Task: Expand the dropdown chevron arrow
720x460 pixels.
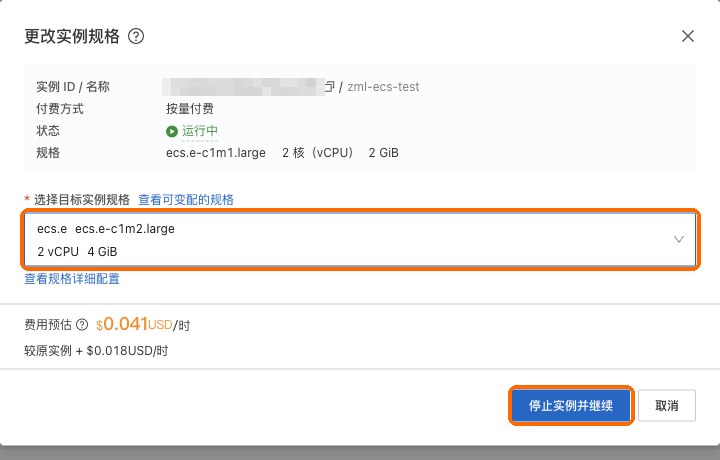Action: [x=679, y=240]
